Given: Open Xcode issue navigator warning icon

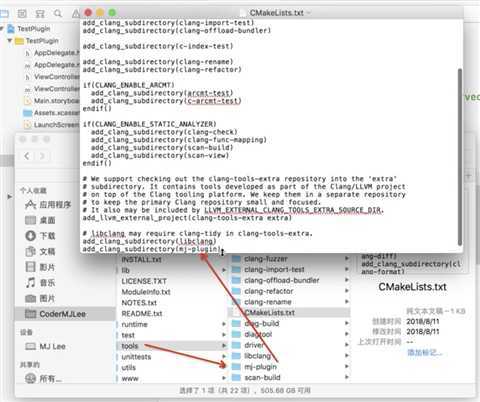Looking at the screenshot, I should [x=76, y=14].
